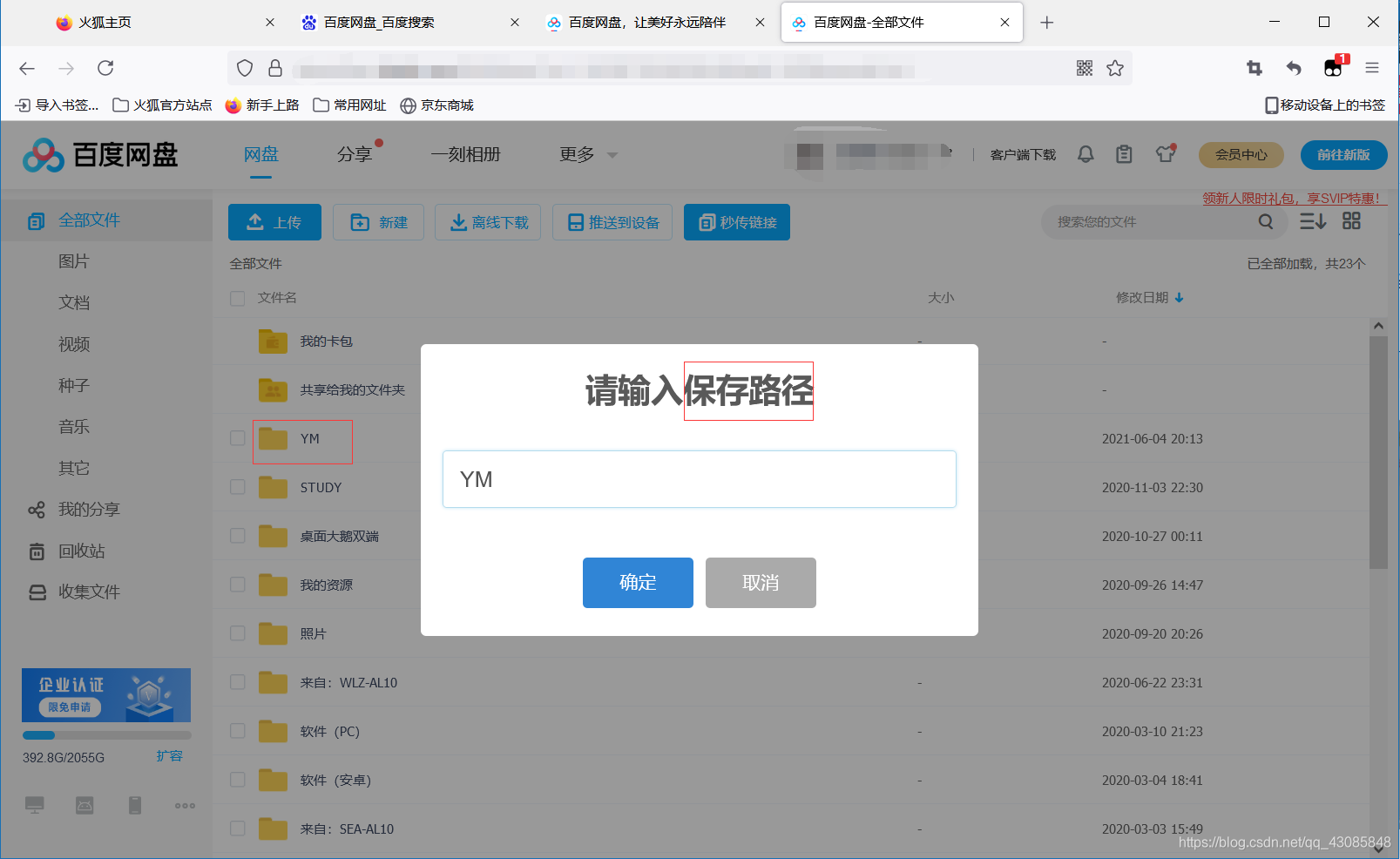Image resolution: width=1400 pixels, height=859 pixels.
Task: Click 取消 to cancel the dialog
Action: (761, 583)
